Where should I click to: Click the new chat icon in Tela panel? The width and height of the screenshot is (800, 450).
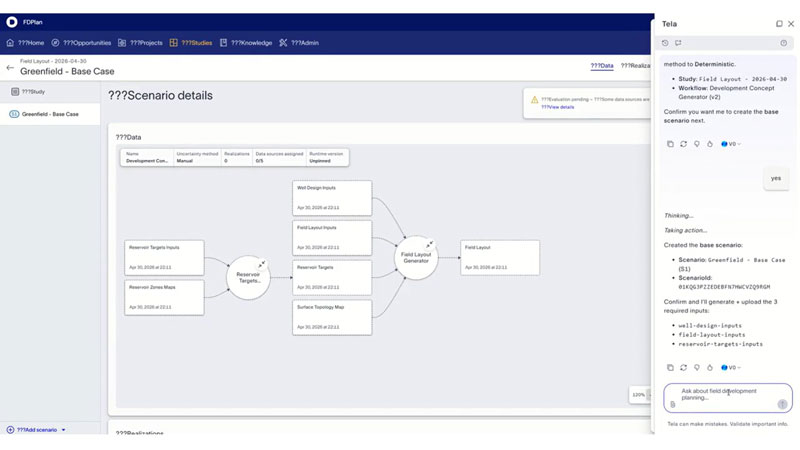pos(678,43)
